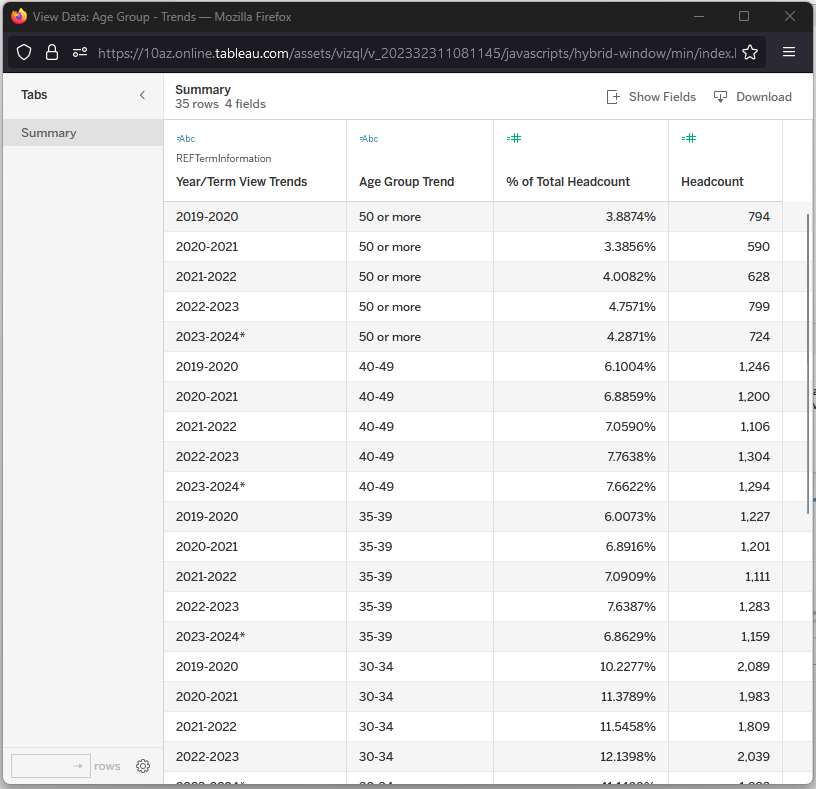
Task: Focus the rows count input field
Action: [x=41, y=766]
